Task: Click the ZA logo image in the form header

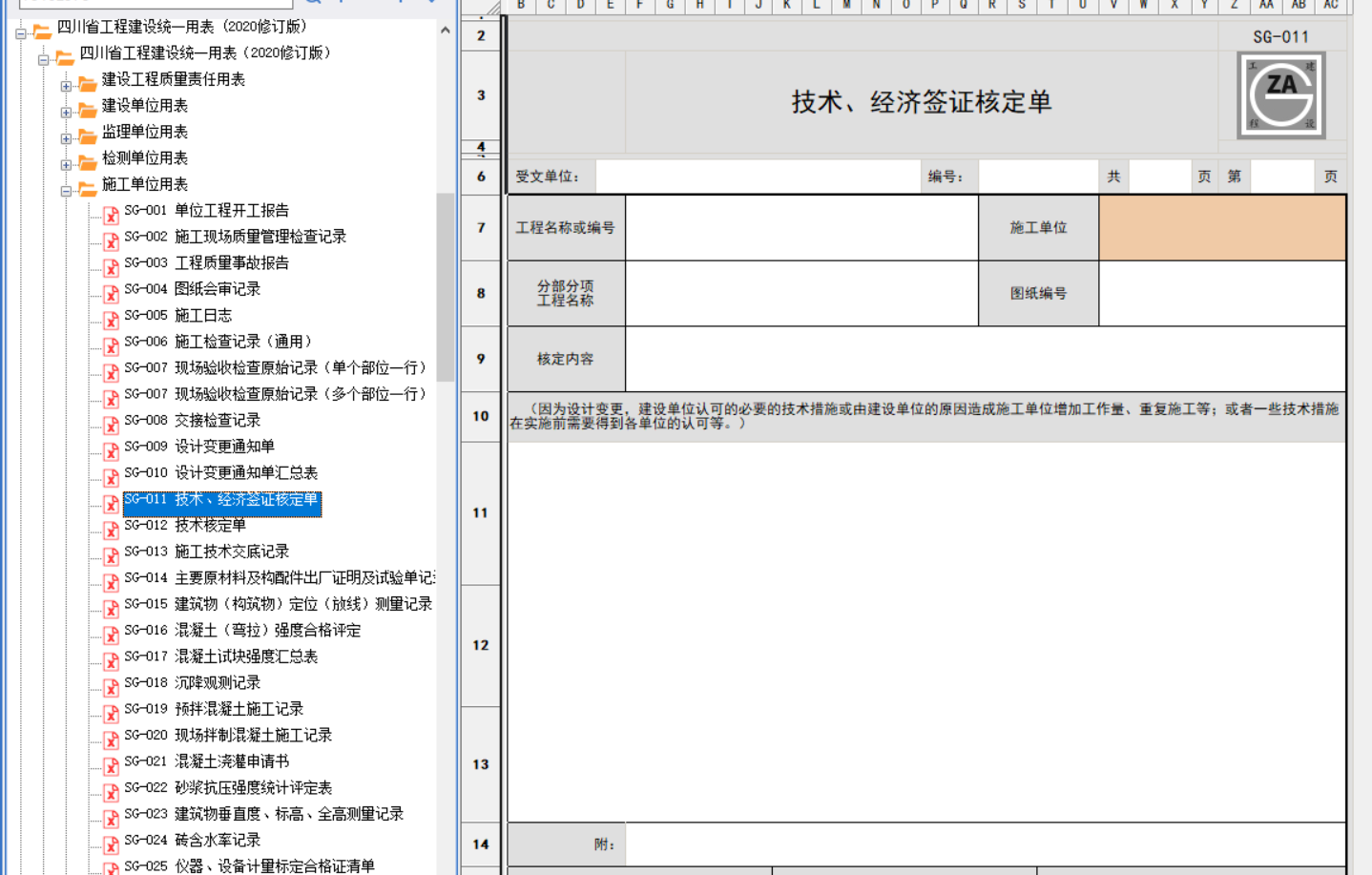Action: (1281, 95)
